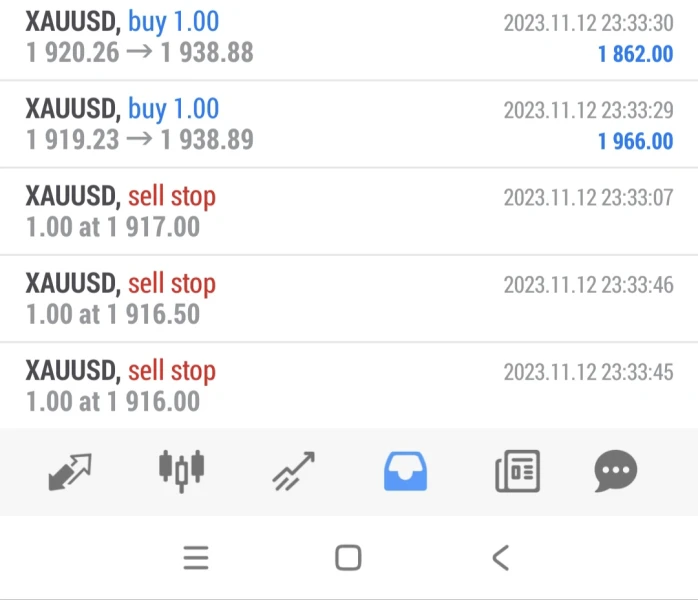Open the Quotes tab arrows icon
Screen dimensions: 698x600
[x=70, y=471]
